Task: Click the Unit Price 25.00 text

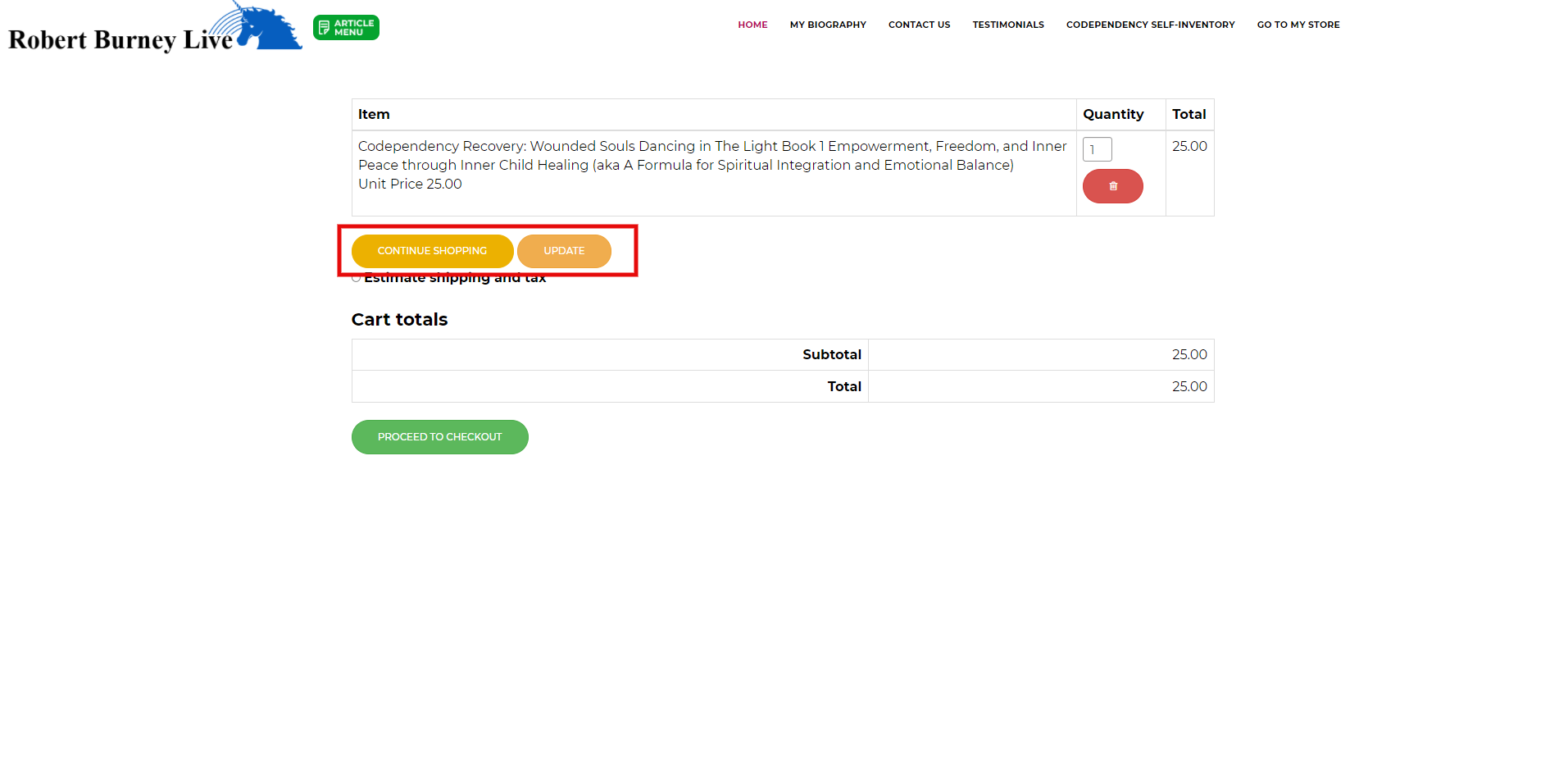Action: click(x=410, y=184)
